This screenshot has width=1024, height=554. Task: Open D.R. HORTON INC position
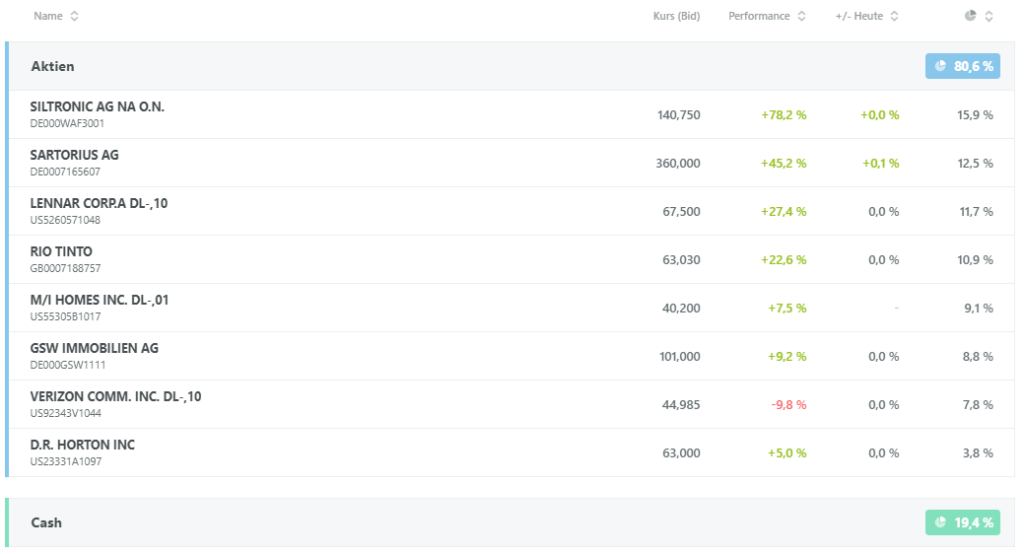click(x=82, y=445)
